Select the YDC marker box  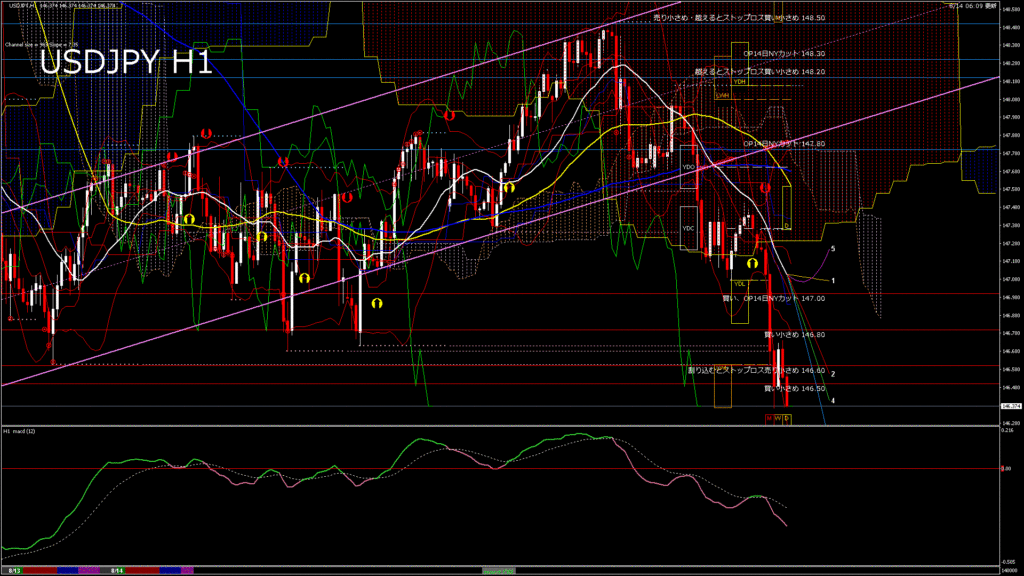click(688, 228)
